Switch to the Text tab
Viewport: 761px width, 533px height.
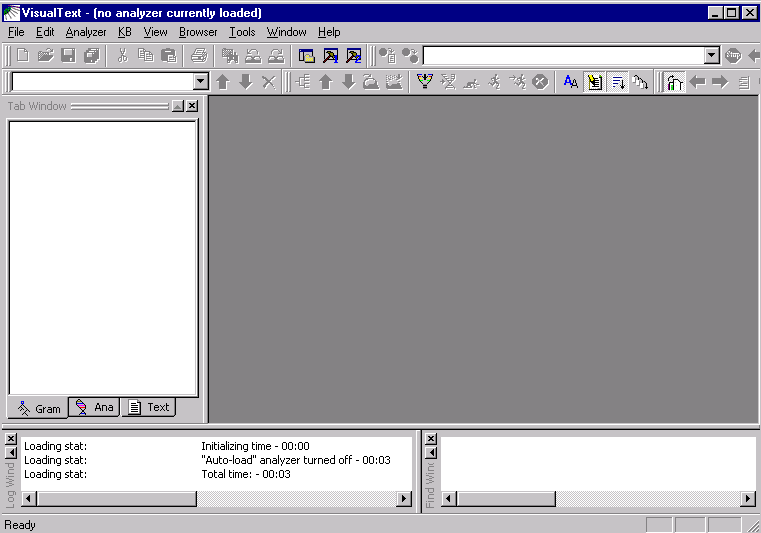[x=149, y=407]
